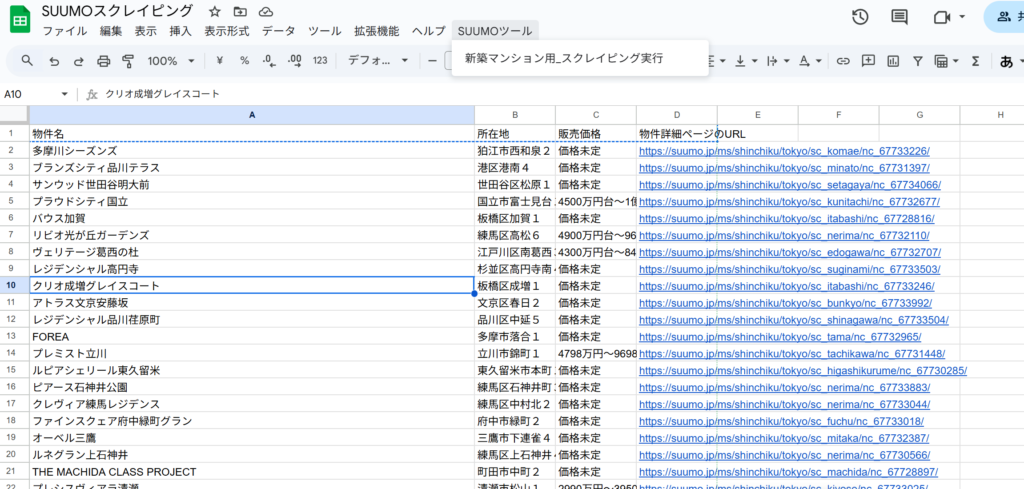
Task: Open the デフォ... font dropdown
Action: (377, 61)
